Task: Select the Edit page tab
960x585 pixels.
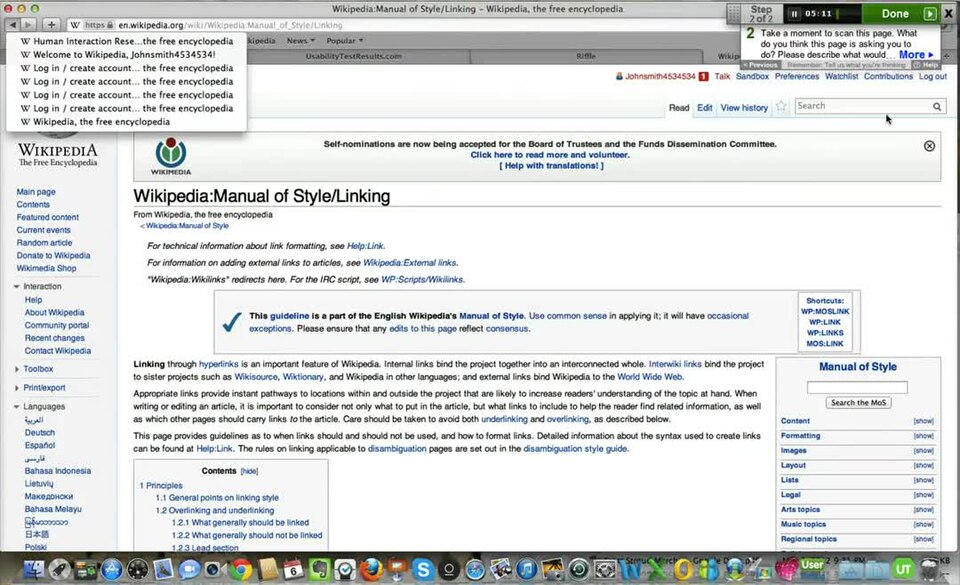Action: tap(705, 108)
